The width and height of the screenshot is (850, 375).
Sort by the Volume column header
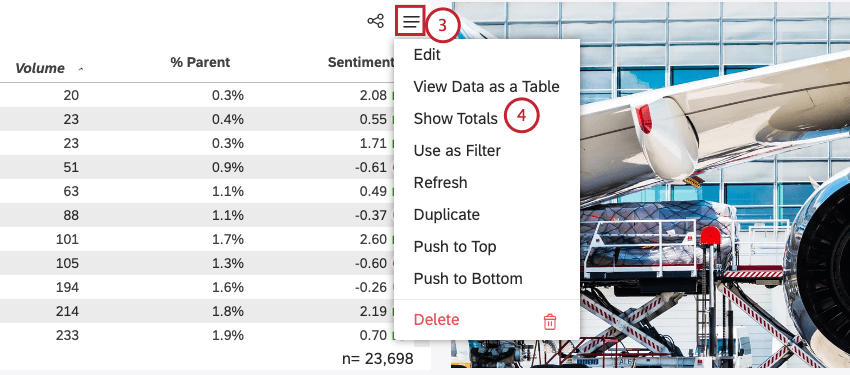pyautogui.click(x=40, y=68)
